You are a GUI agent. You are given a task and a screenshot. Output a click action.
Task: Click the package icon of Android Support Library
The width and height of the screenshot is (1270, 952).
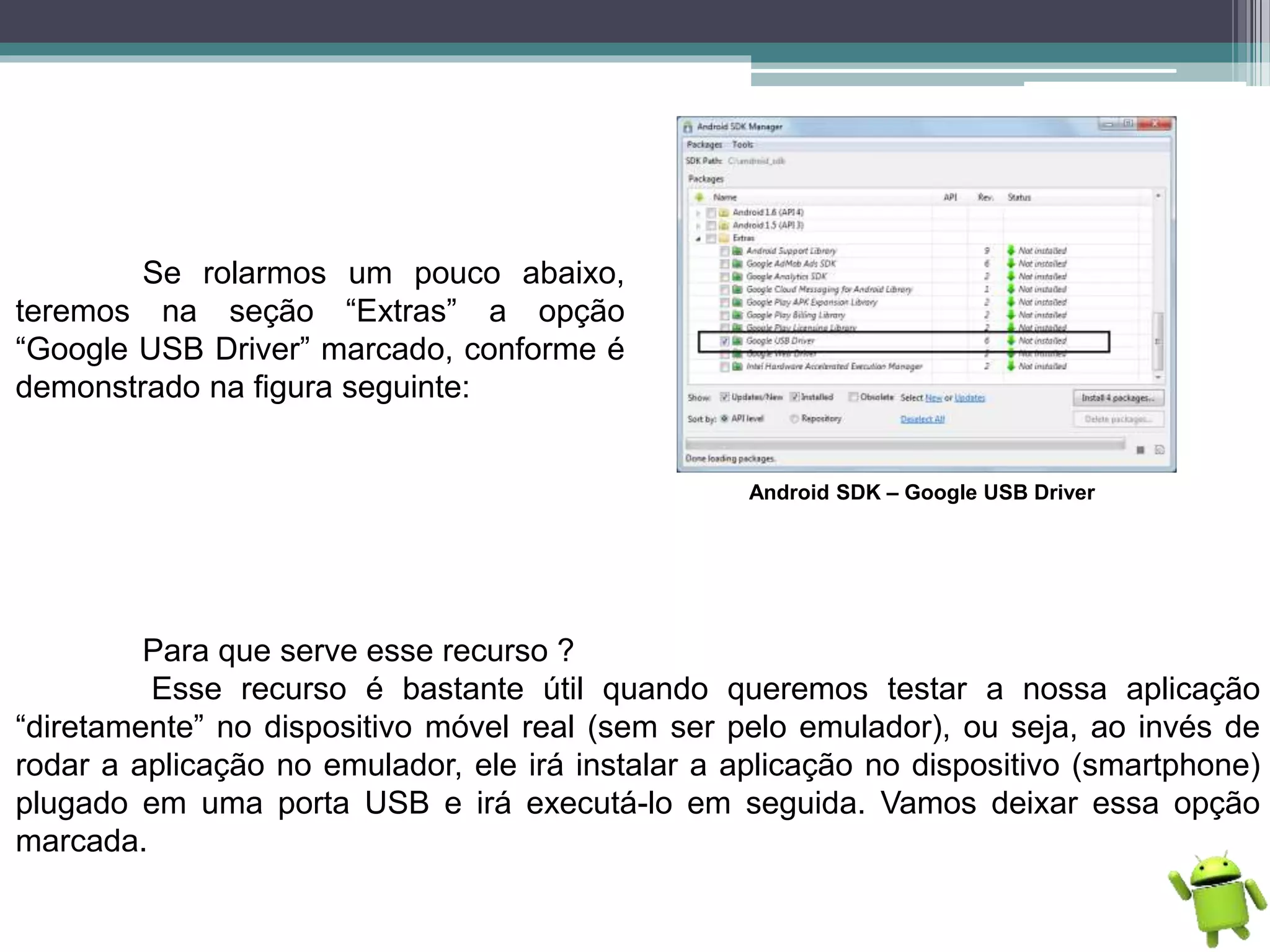(x=737, y=251)
